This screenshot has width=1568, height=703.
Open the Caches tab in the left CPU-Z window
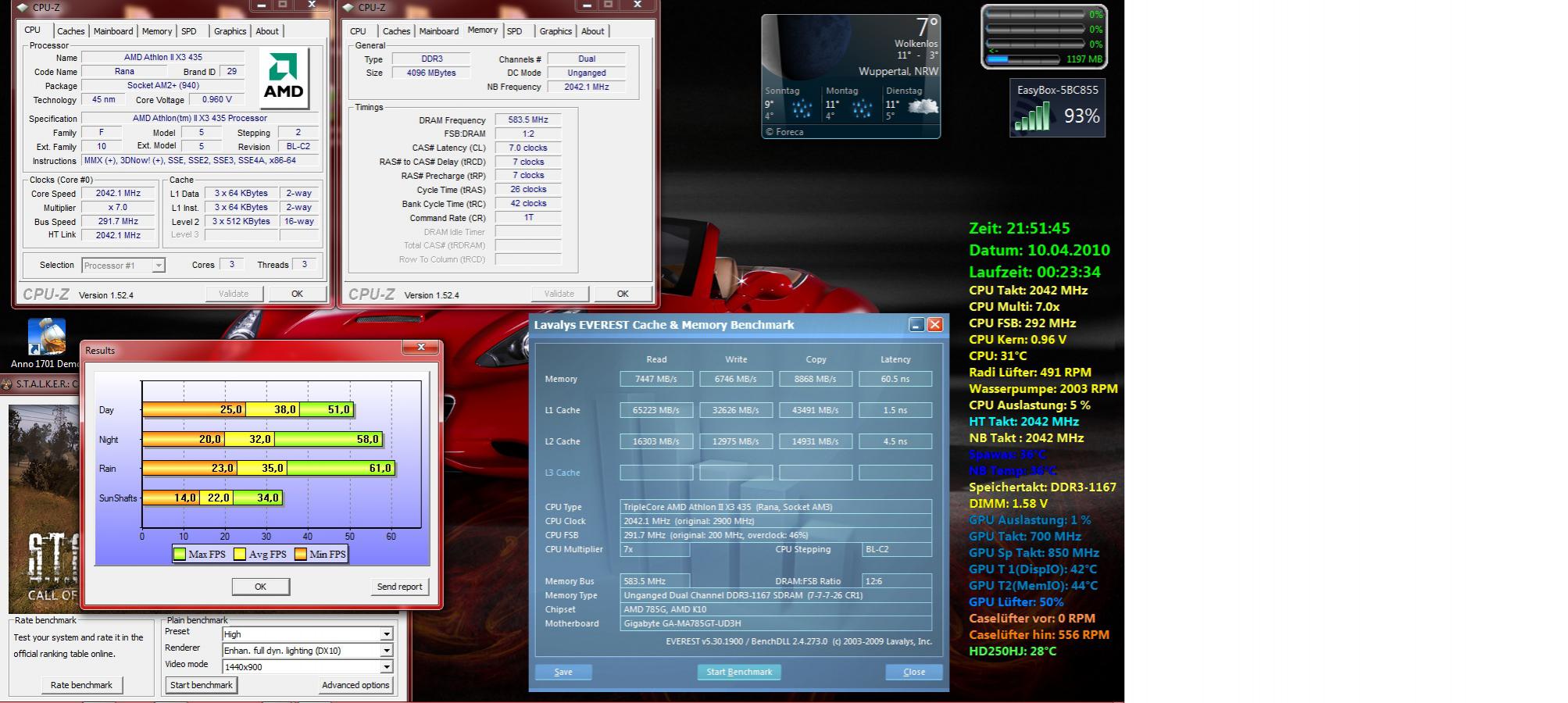[x=70, y=31]
